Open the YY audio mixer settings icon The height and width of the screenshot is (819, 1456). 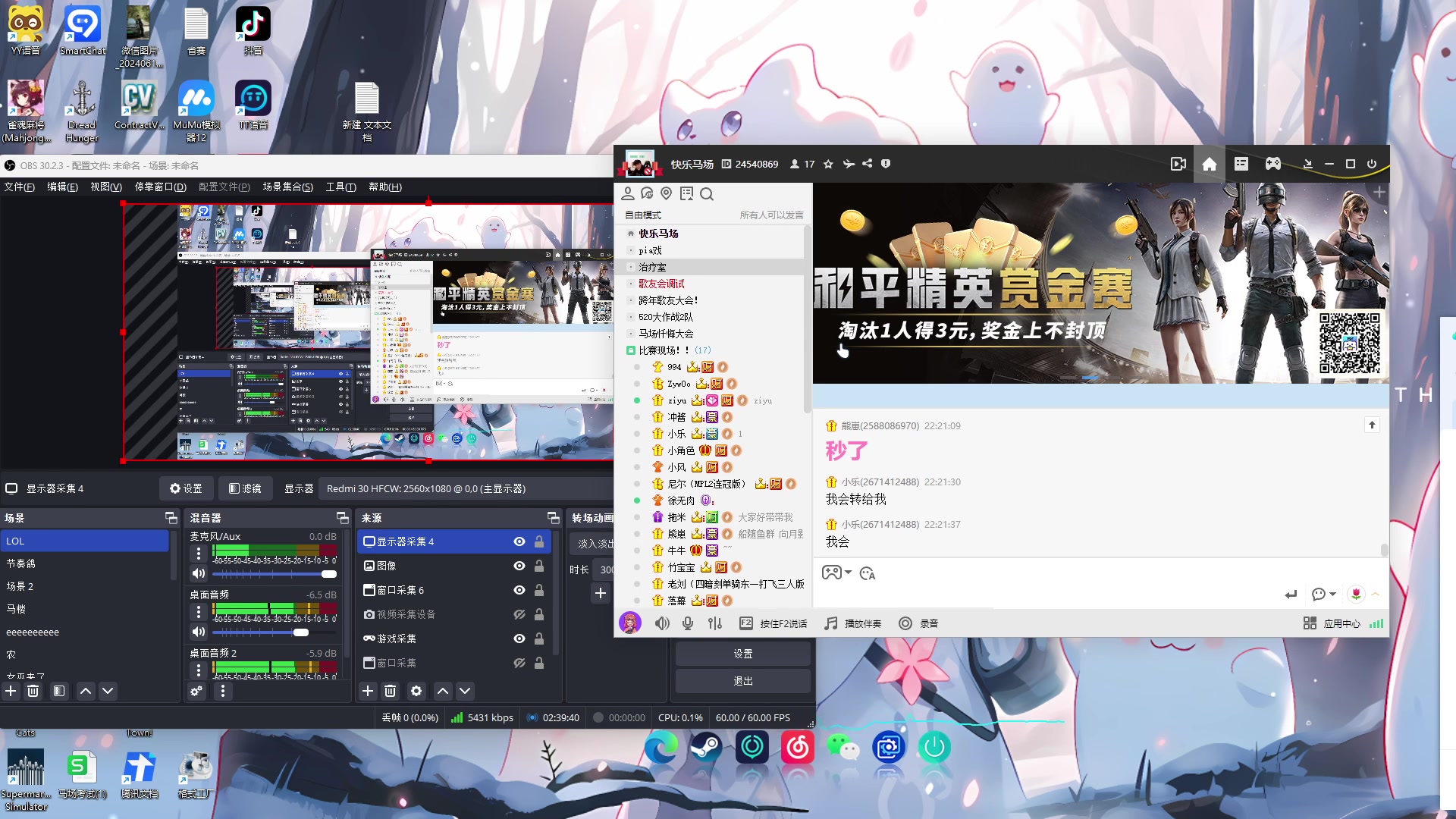click(x=715, y=623)
